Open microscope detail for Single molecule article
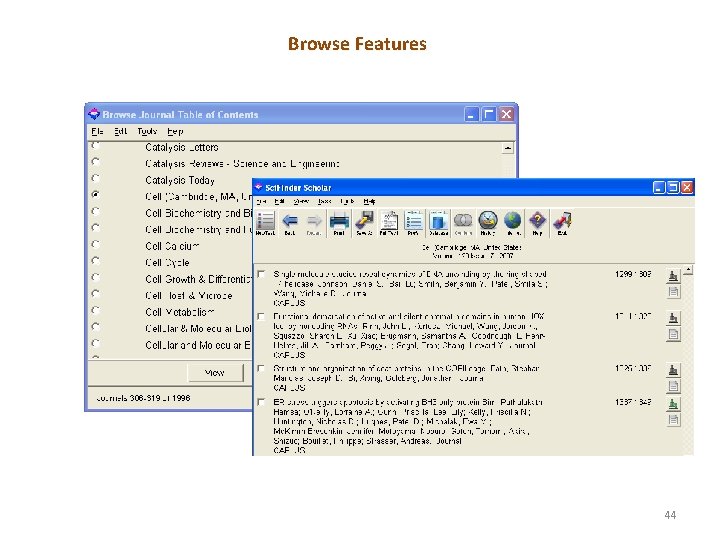The height and width of the screenshot is (540, 720). (x=673, y=276)
